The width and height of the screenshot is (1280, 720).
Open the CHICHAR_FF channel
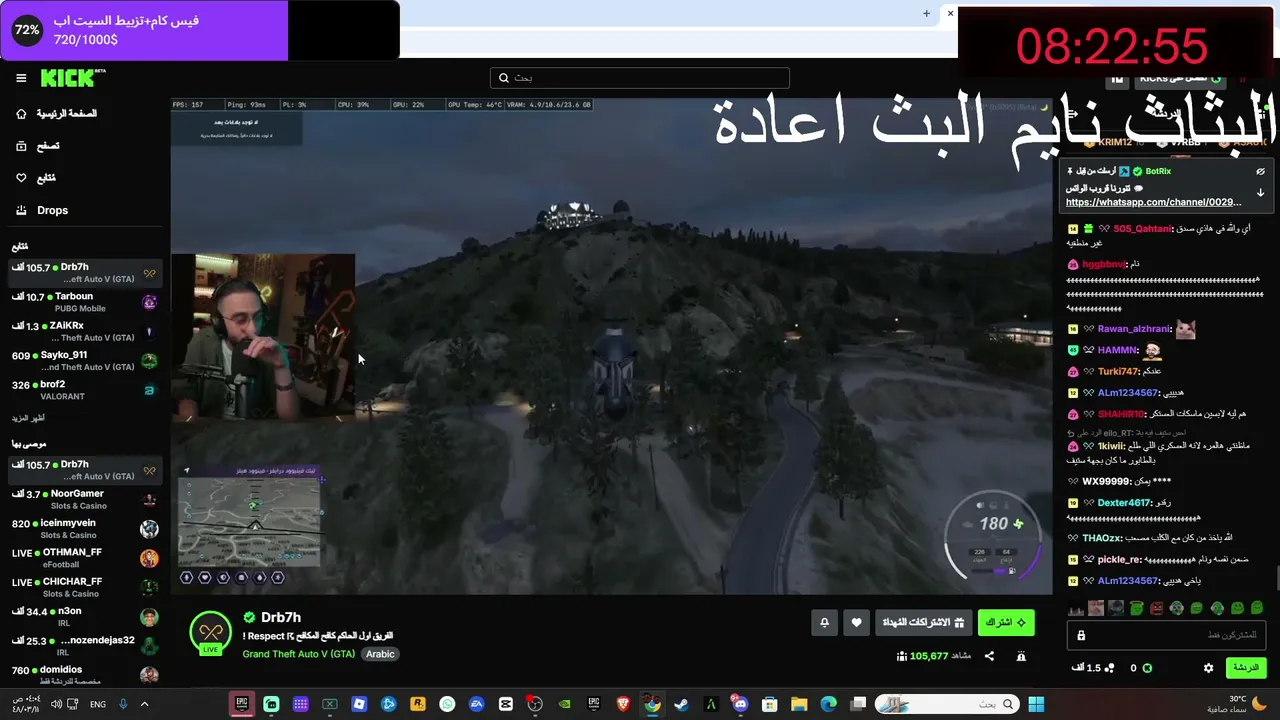85,587
